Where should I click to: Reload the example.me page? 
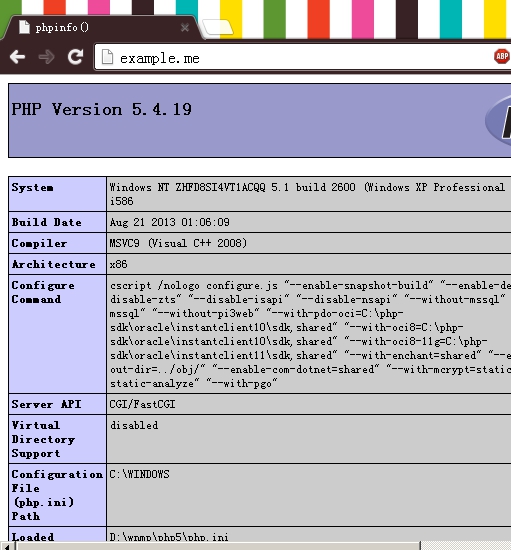[x=75, y=57]
